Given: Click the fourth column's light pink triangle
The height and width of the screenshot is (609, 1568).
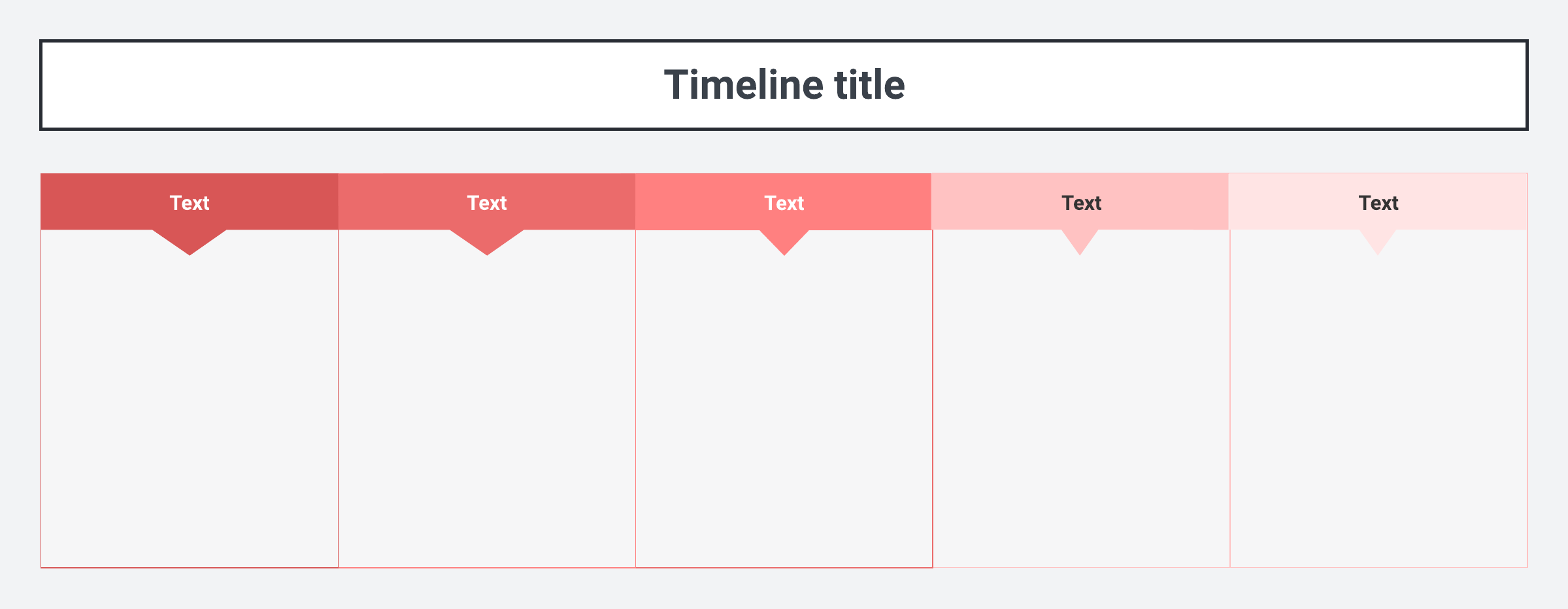Looking at the screenshot, I should 1080,240.
